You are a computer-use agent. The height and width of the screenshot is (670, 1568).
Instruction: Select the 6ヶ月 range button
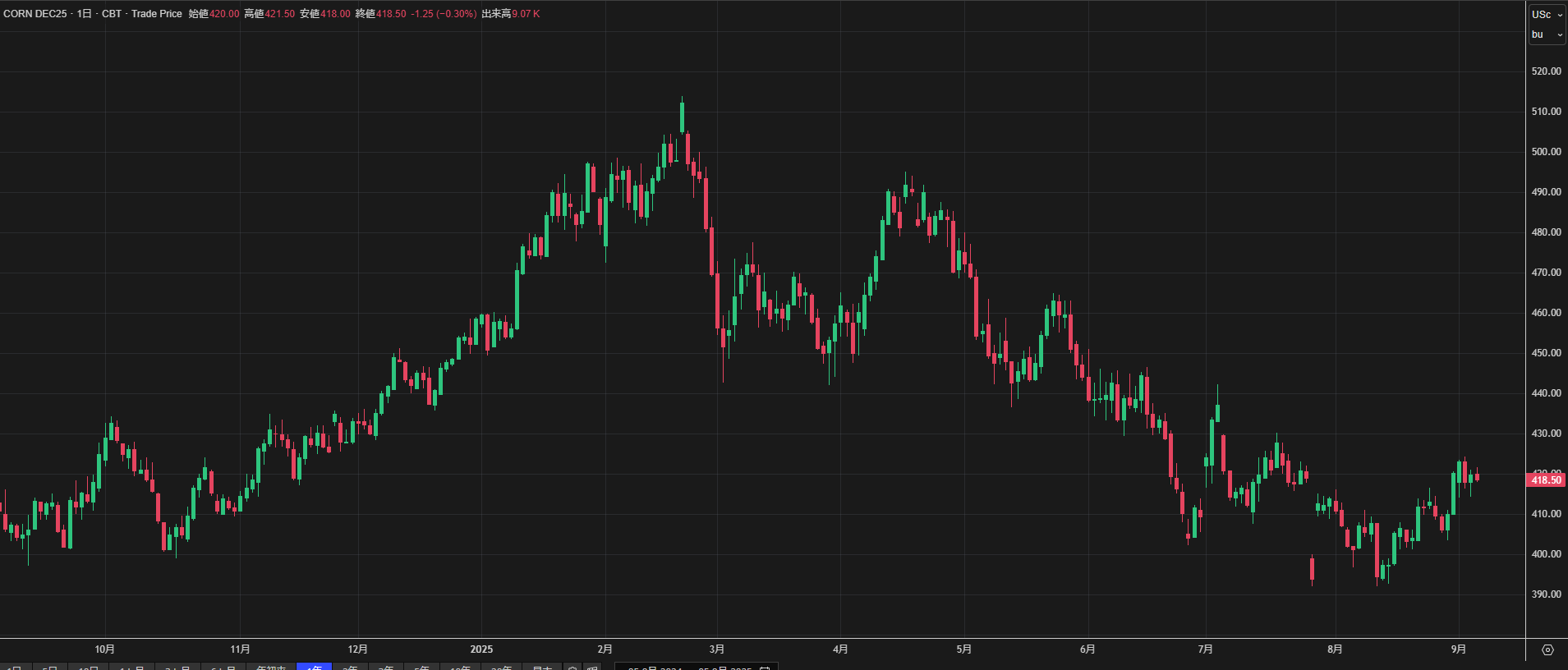pos(223,668)
